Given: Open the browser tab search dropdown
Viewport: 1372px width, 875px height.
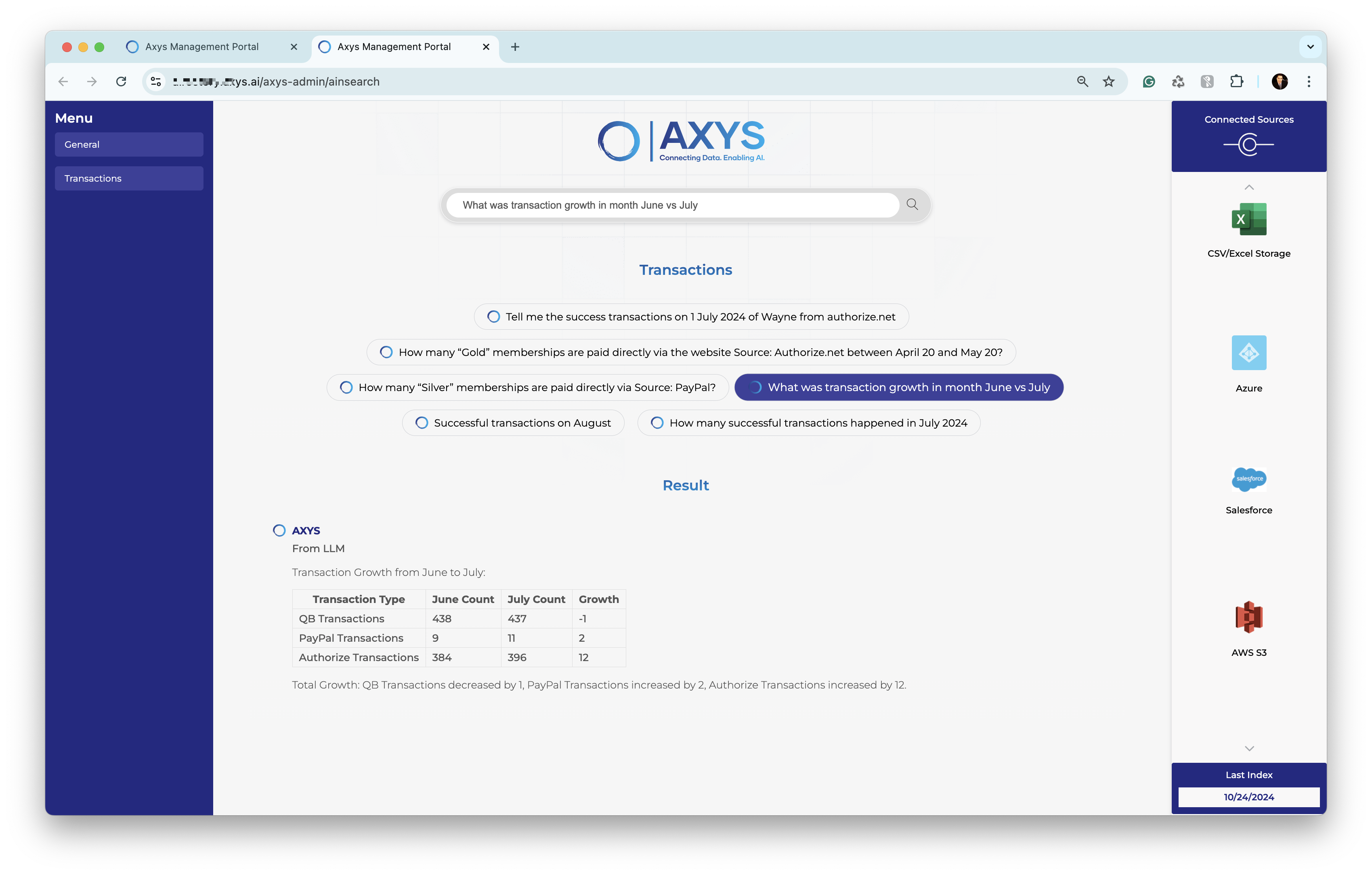Looking at the screenshot, I should tap(1310, 46).
